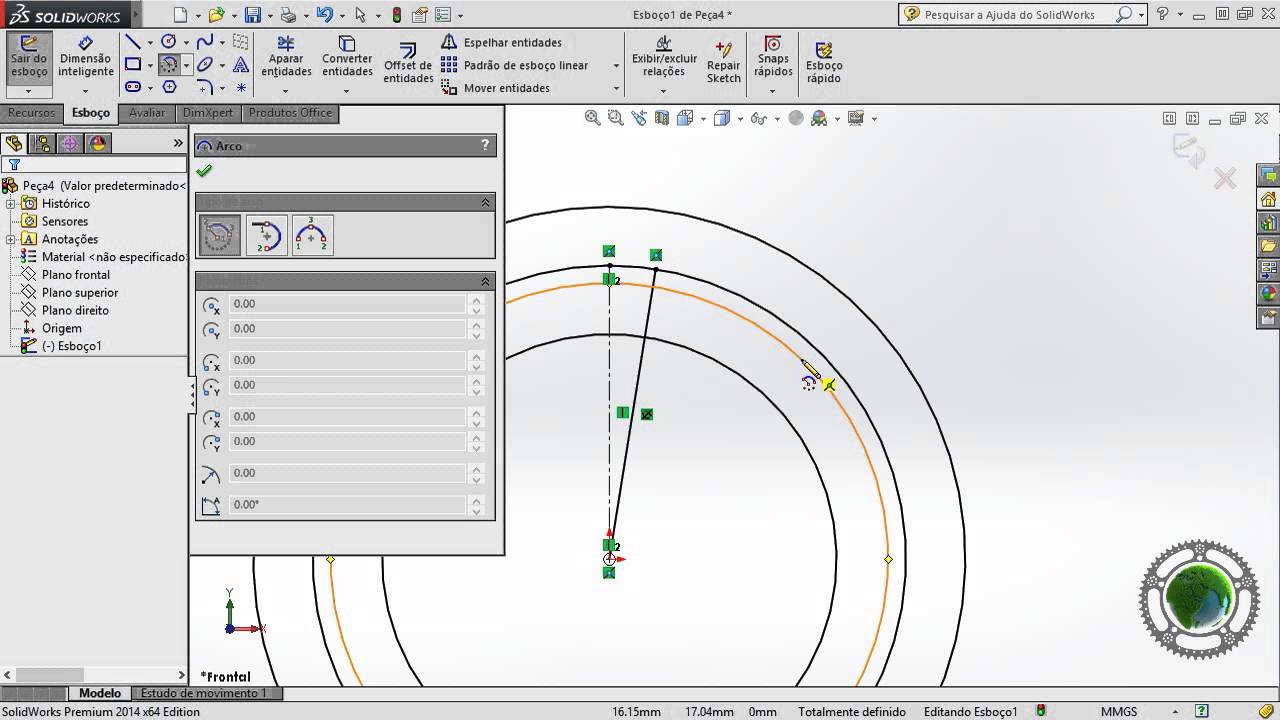The width and height of the screenshot is (1280, 720).
Task: Select the Spline sketch tool
Action: pyautogui.click(x=204, y=42)
